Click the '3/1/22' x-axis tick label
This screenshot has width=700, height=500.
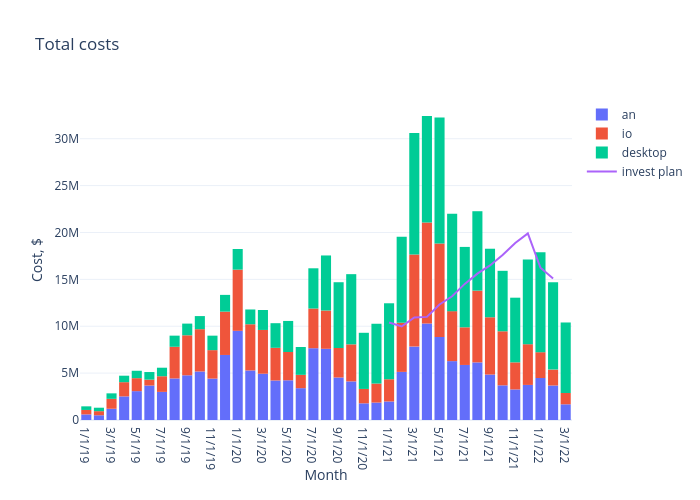pyautogui.click(x=566, y=448)
